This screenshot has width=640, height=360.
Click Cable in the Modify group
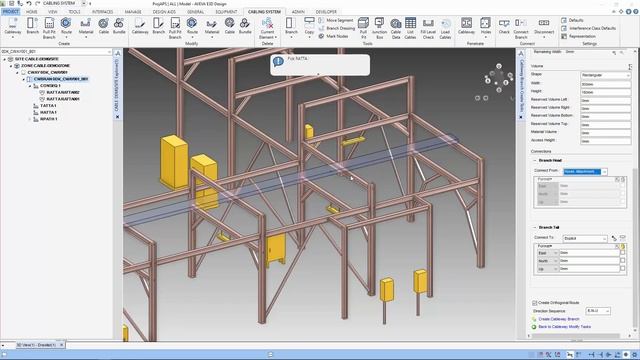pyautogui.click(x=230, y=26)
